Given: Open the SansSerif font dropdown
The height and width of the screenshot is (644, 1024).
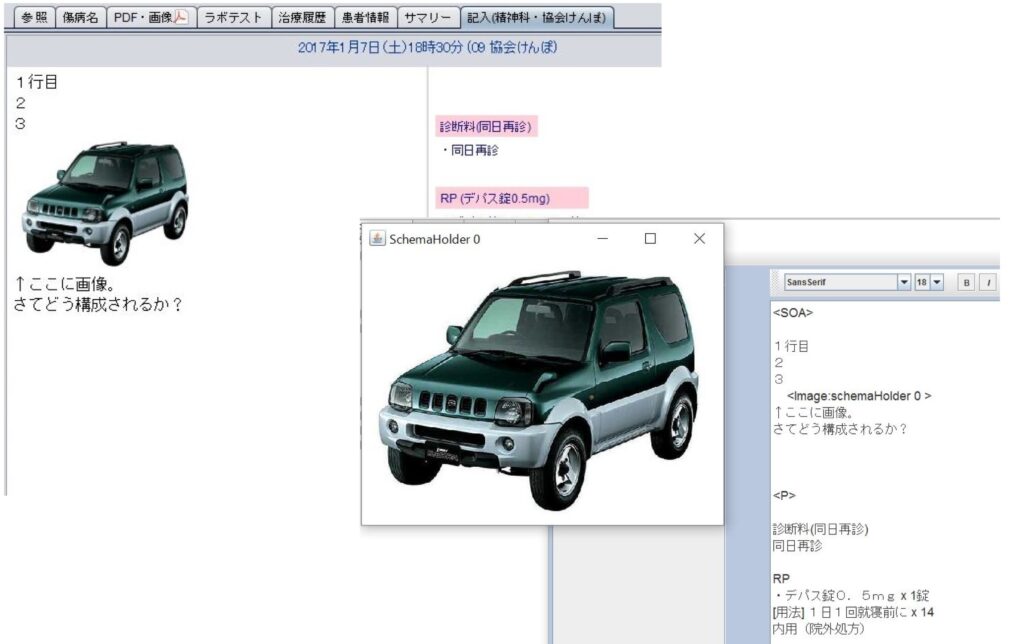Looking at the screenshot, I should coord(904,282).
